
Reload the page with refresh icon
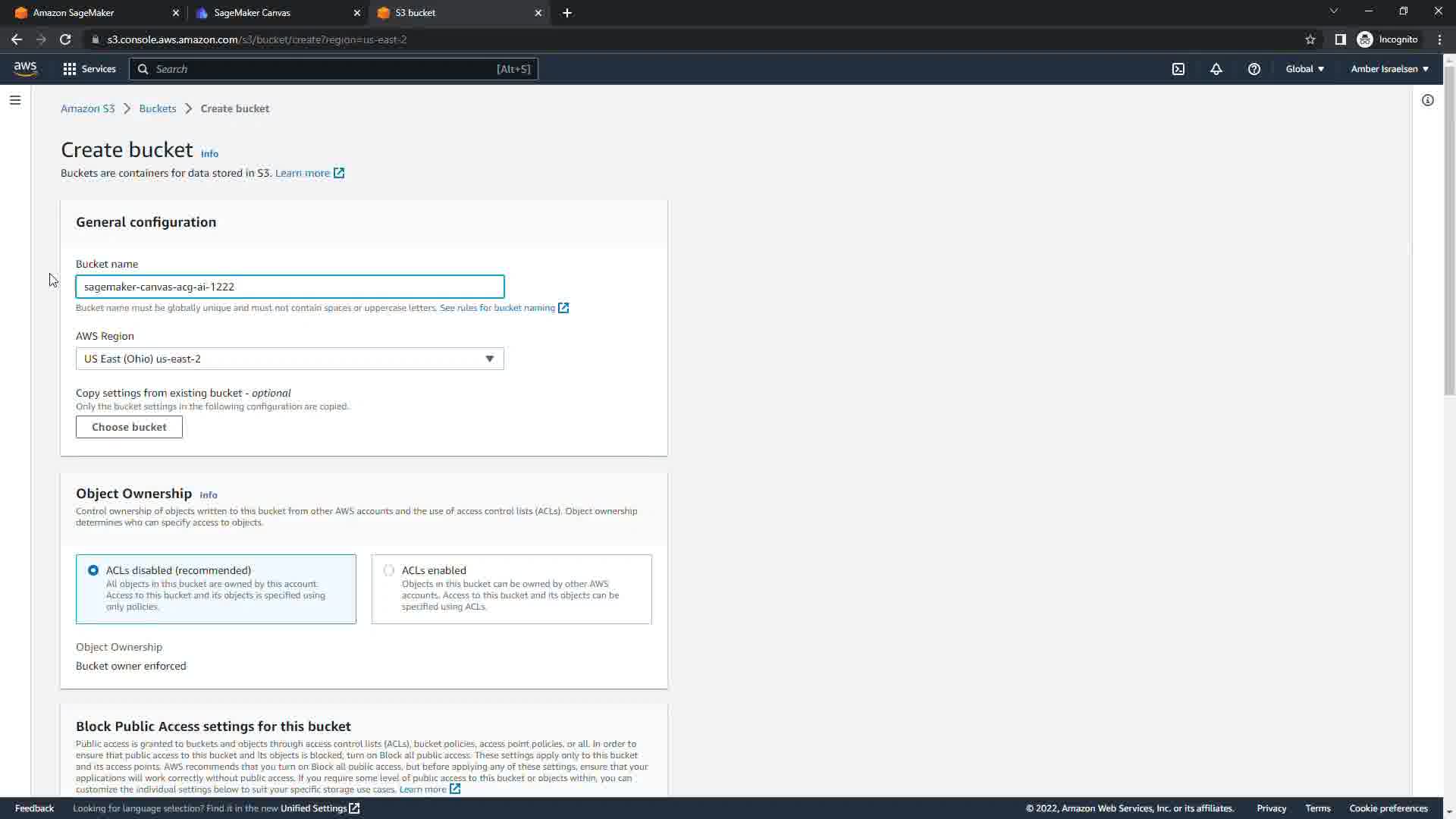pos(65,39)
